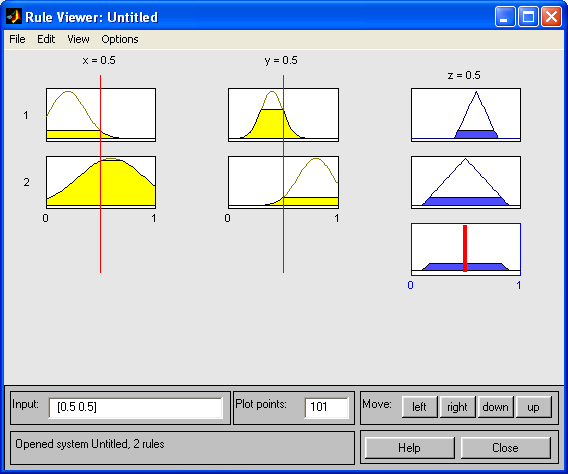Click the rule 2 y membership plot
Image resolution: width=568 pixels, height=474 pixels.
[284, 182]
